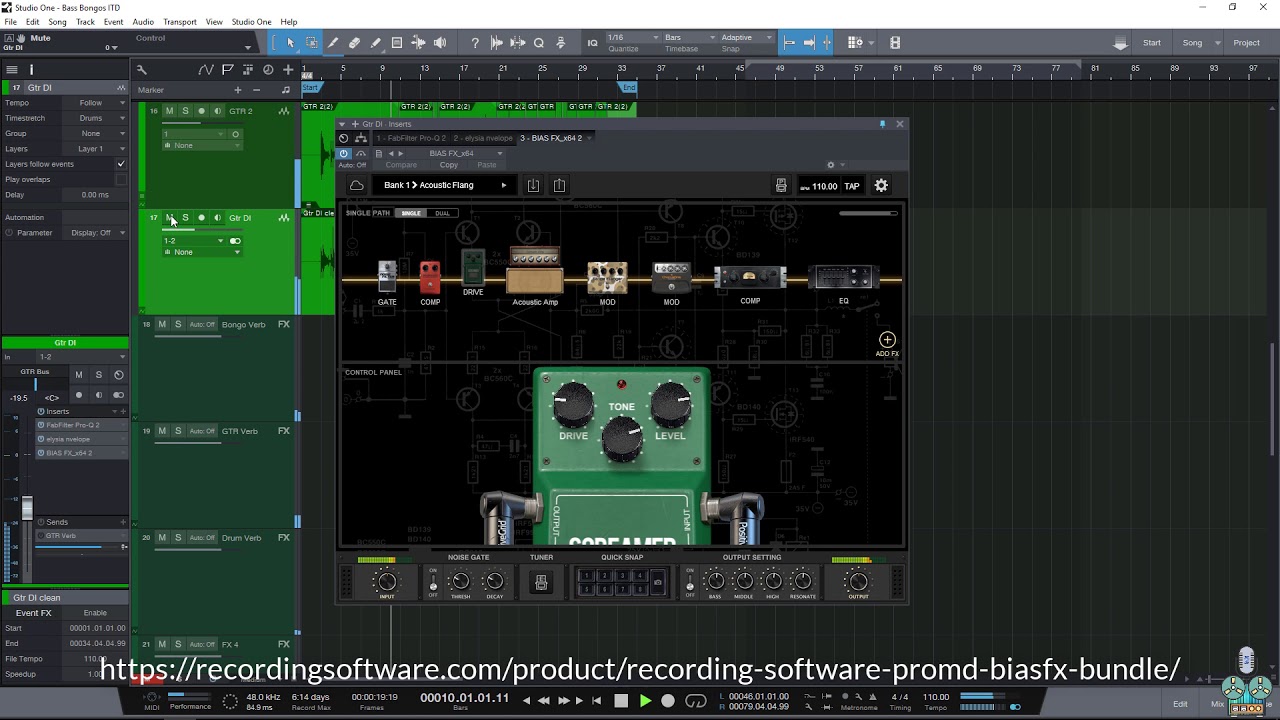Click the Play button in transport
The width and height of the screenshot is (1280, 720).
tap(645, 701)
